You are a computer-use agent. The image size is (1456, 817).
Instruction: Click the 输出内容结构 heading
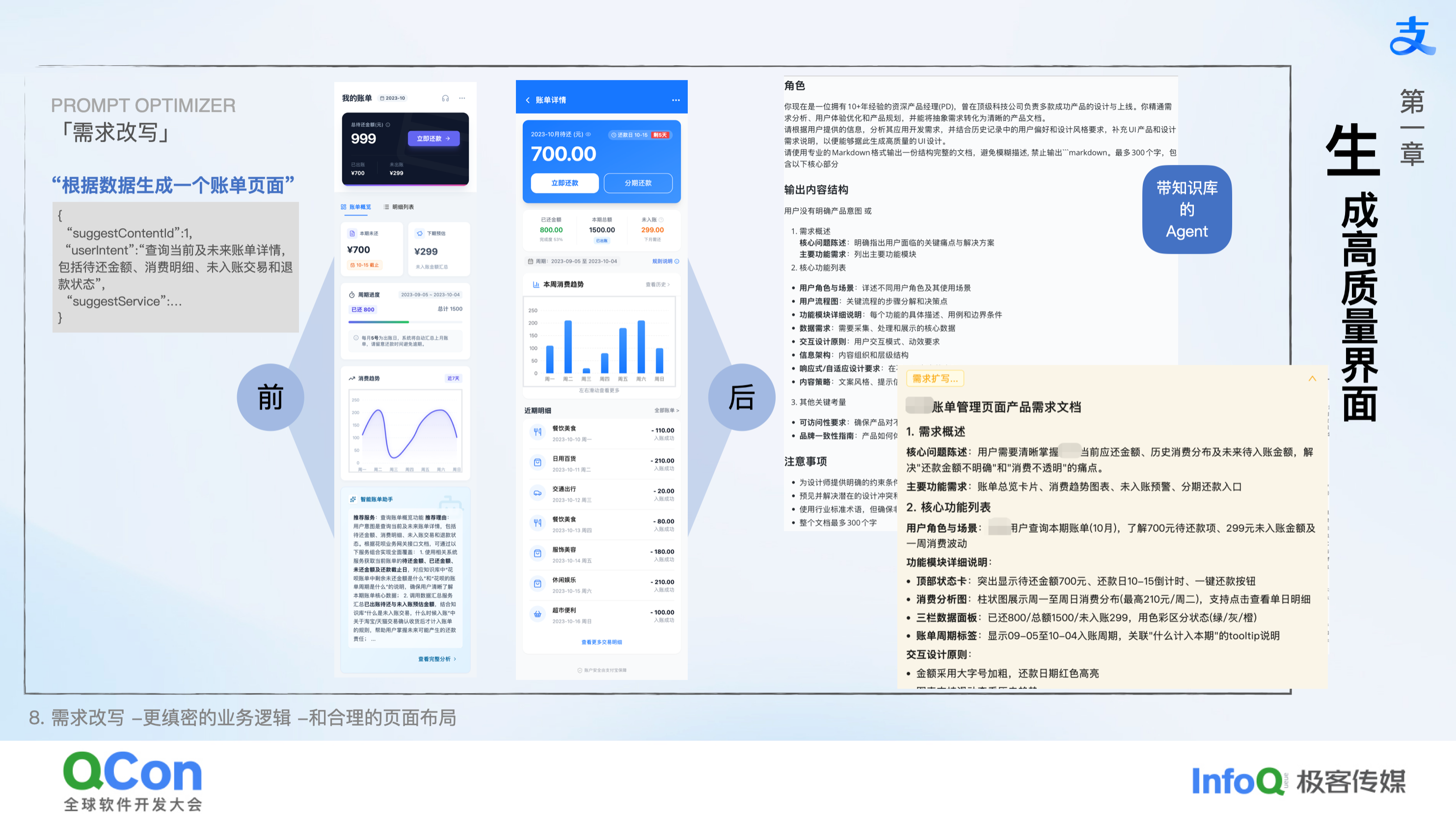pyautogui.click(x=816, y=190)
